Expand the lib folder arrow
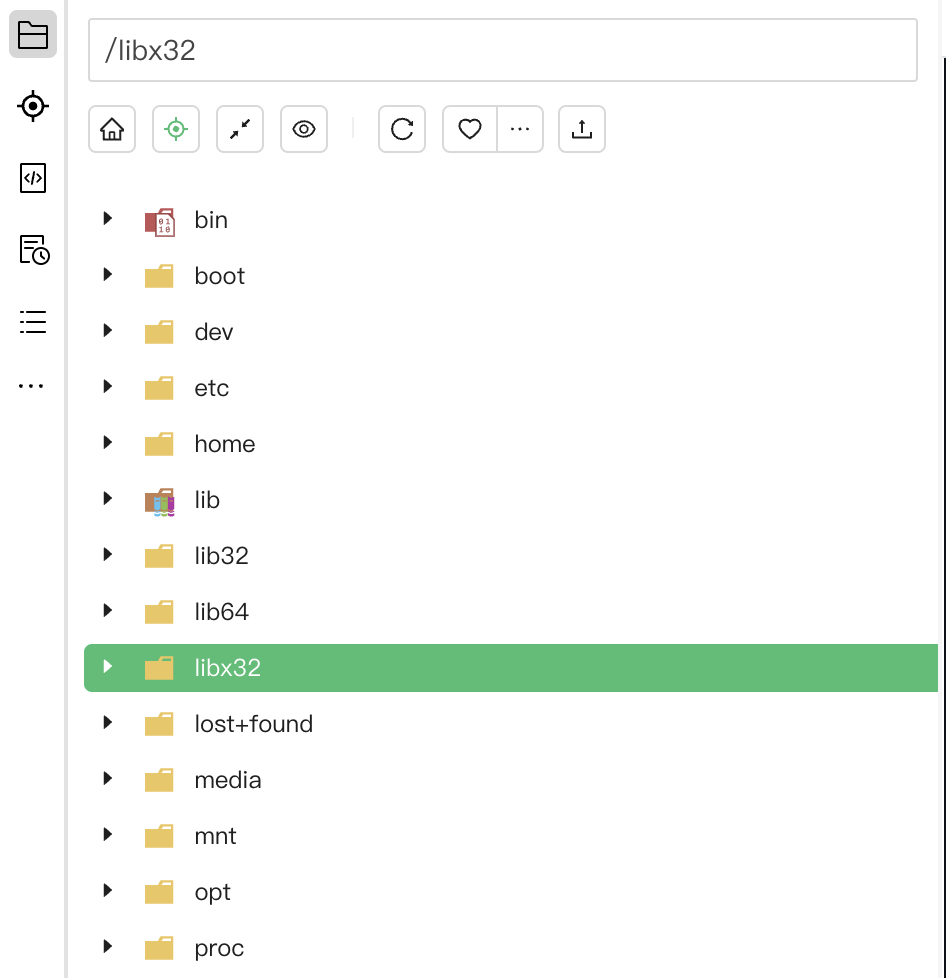This screenshot has width=946, height=978. 107,498
